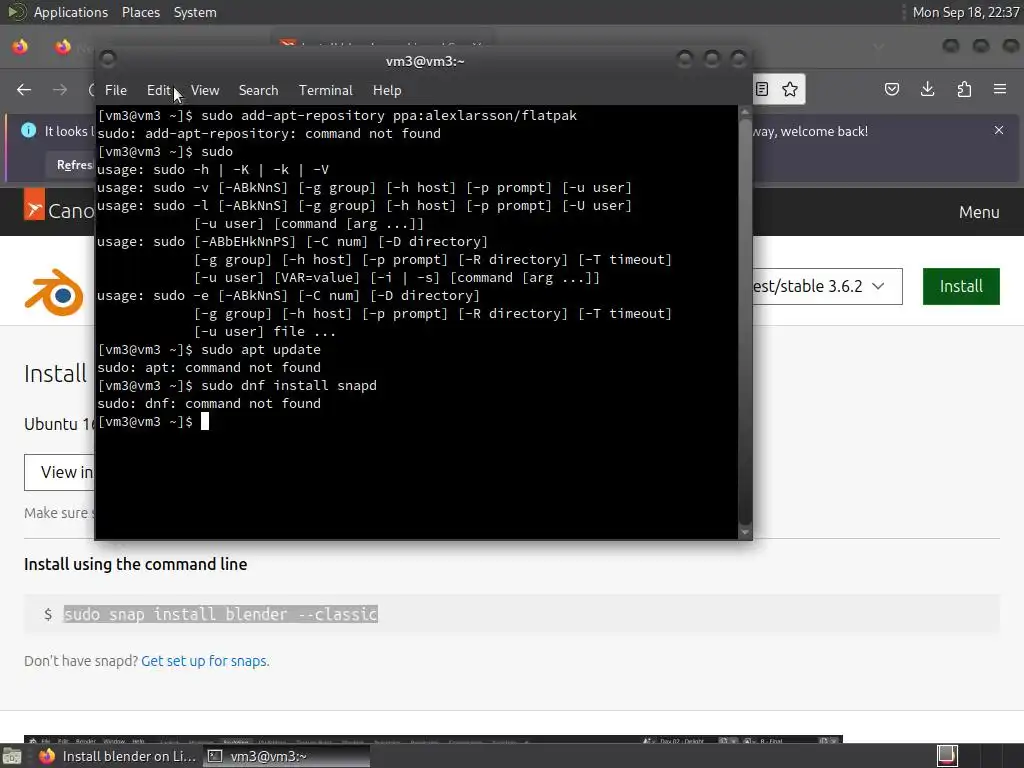Viewport: 1024px width, 768px height.
Task: Click the terminal scrollbar down arrow
Action: (744, 533)
